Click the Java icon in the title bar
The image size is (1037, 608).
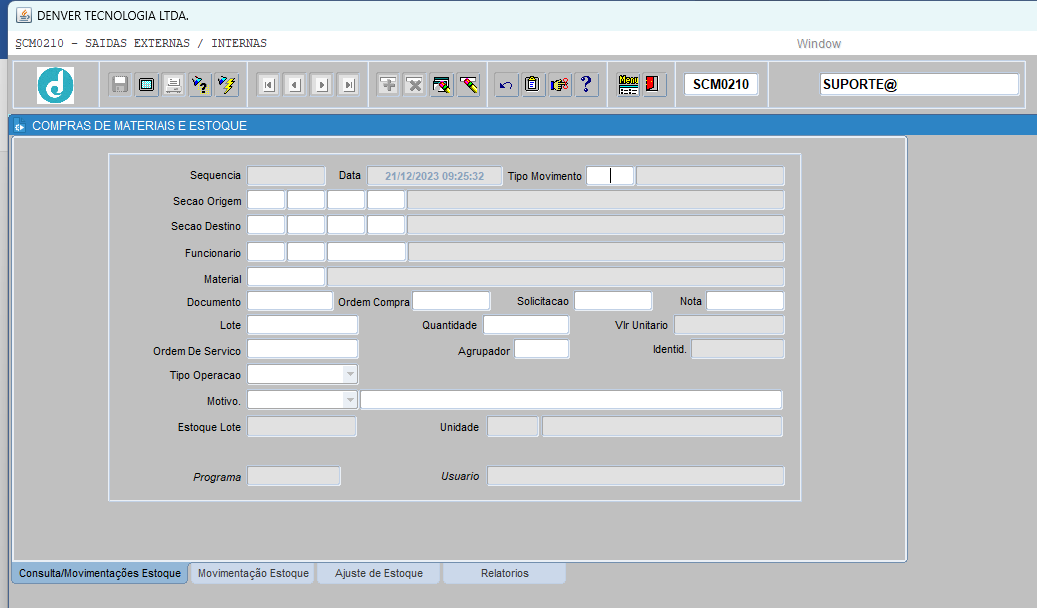click(24, 15)
